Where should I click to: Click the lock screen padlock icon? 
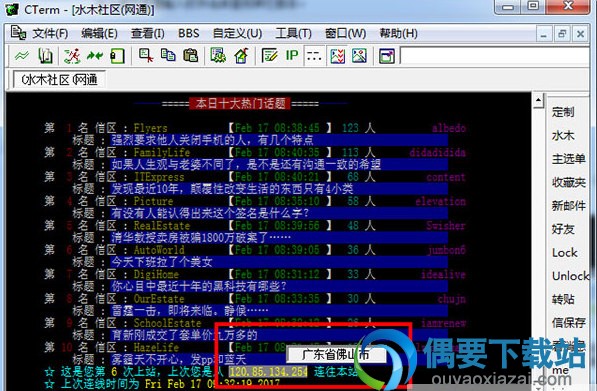(x=117, y=56)
